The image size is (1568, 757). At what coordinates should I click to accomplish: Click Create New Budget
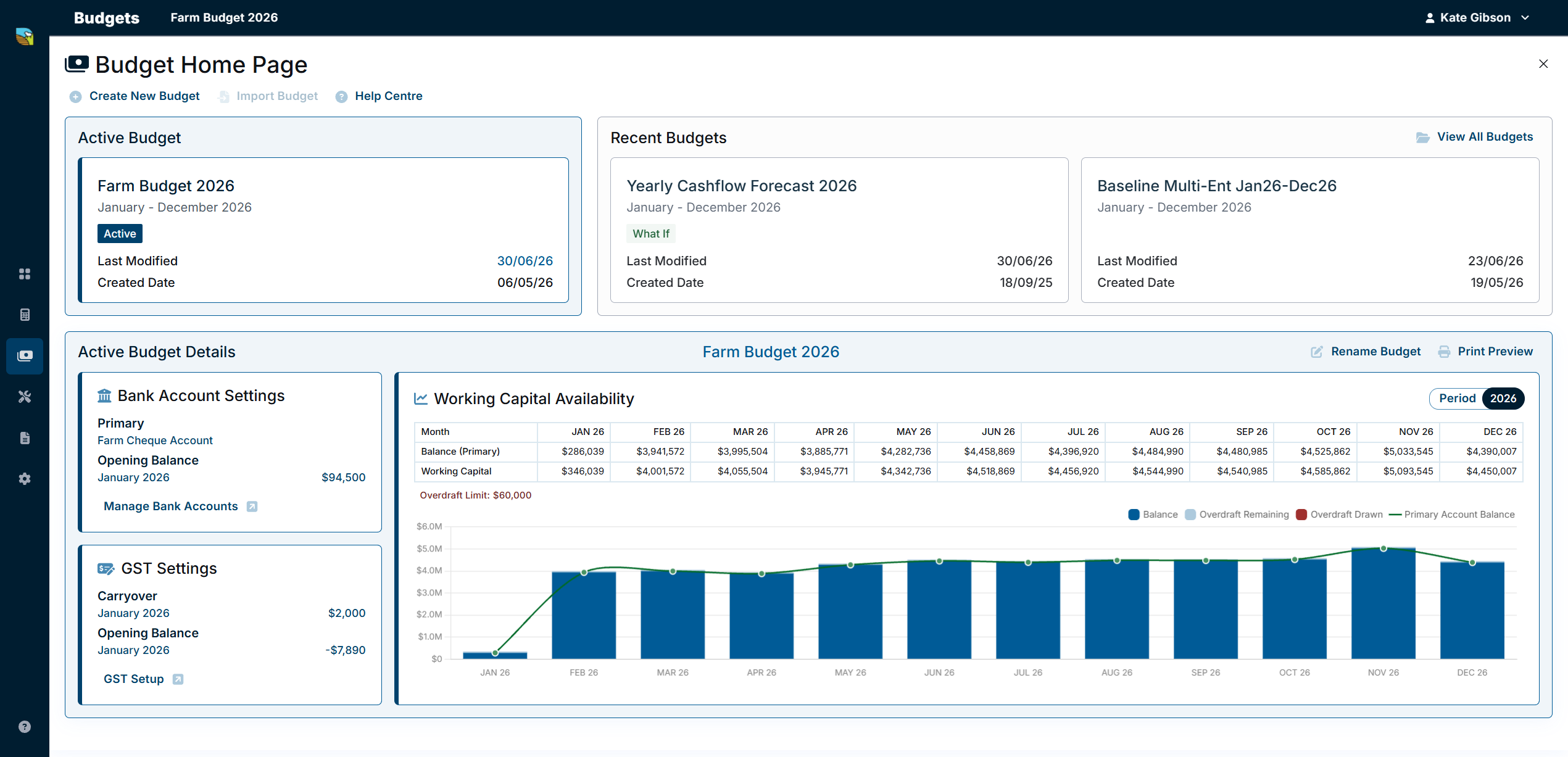tap(144, 96)
